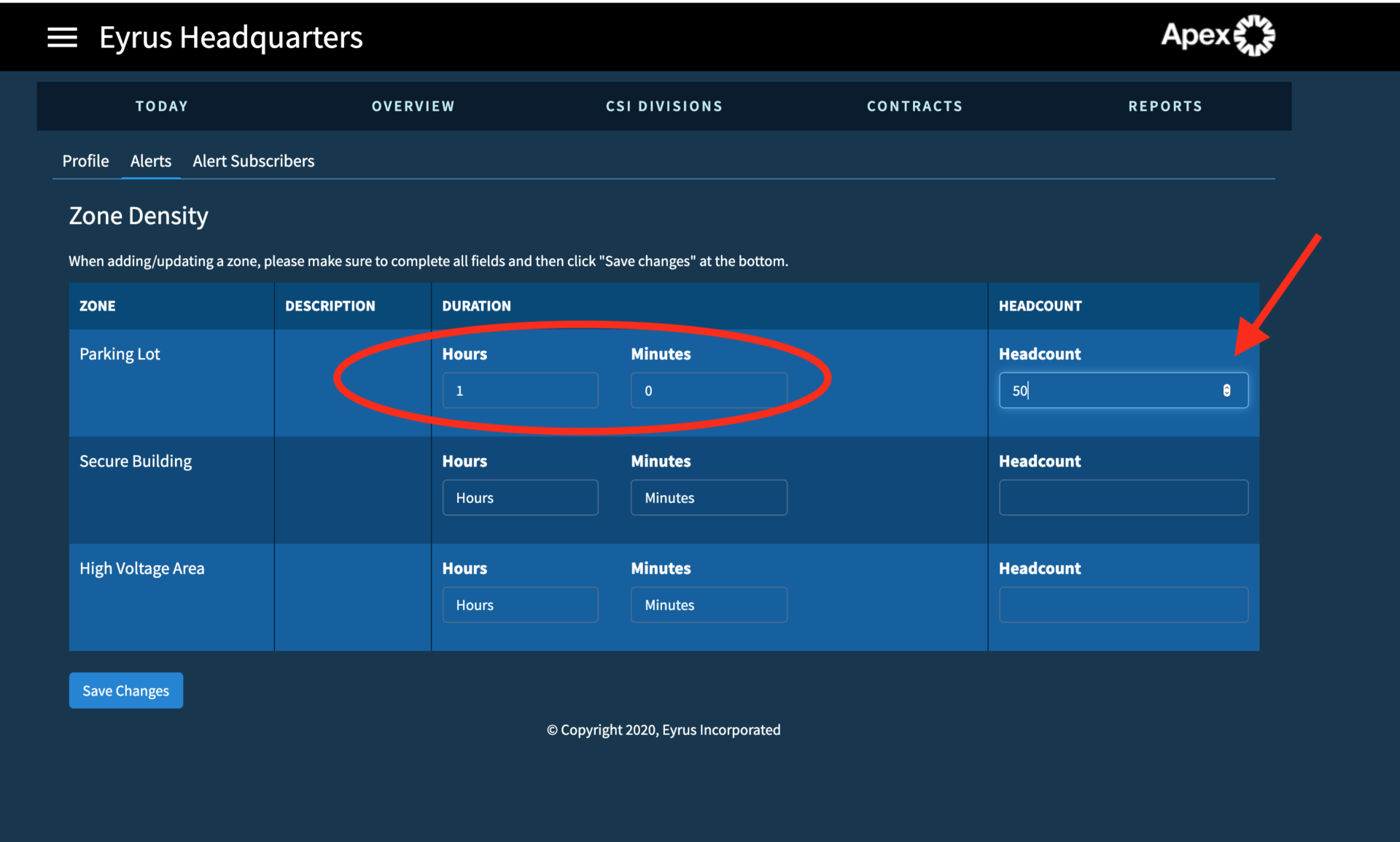Click the Headcount number stepper for Parking Lot
Viewport: 1400px width, 842px height.
tap(1227, 390)
